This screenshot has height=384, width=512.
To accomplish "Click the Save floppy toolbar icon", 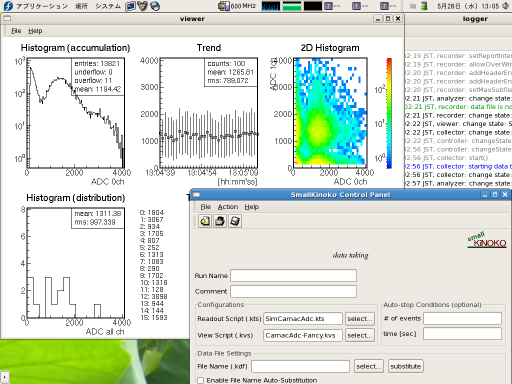I will pyautogui.click(x=235, y=221).
